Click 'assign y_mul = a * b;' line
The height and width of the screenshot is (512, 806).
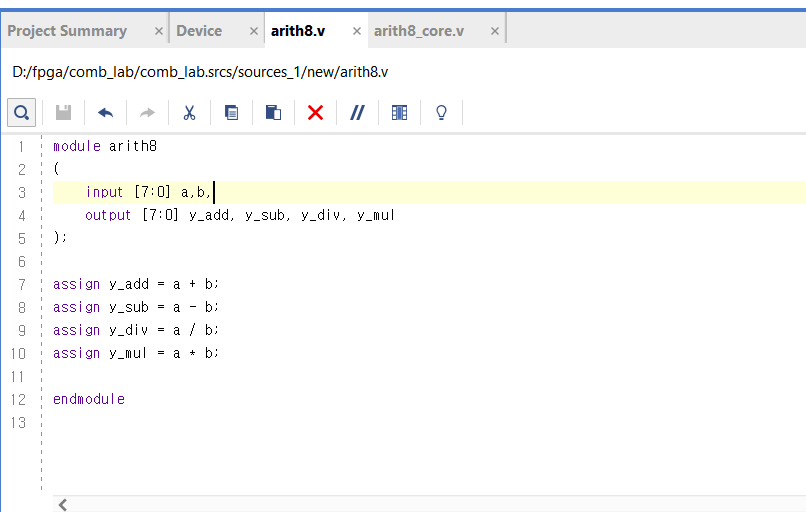click(136, 353)
